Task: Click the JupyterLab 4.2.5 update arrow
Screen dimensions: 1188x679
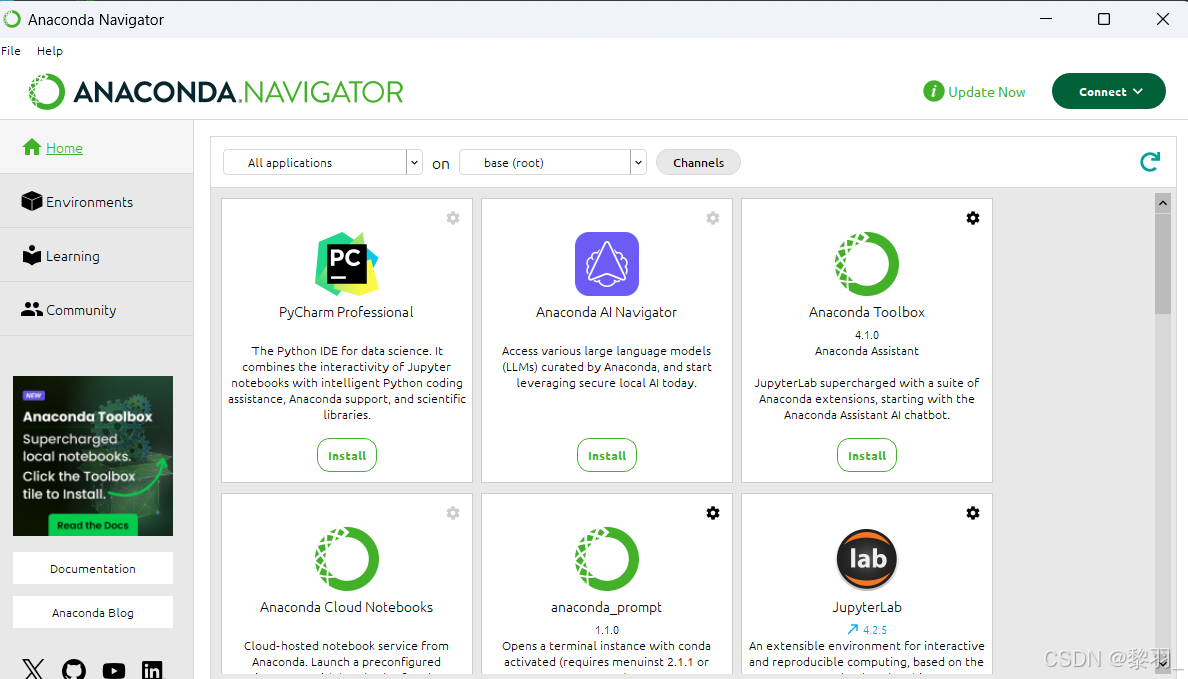Action: click(852, 630)
